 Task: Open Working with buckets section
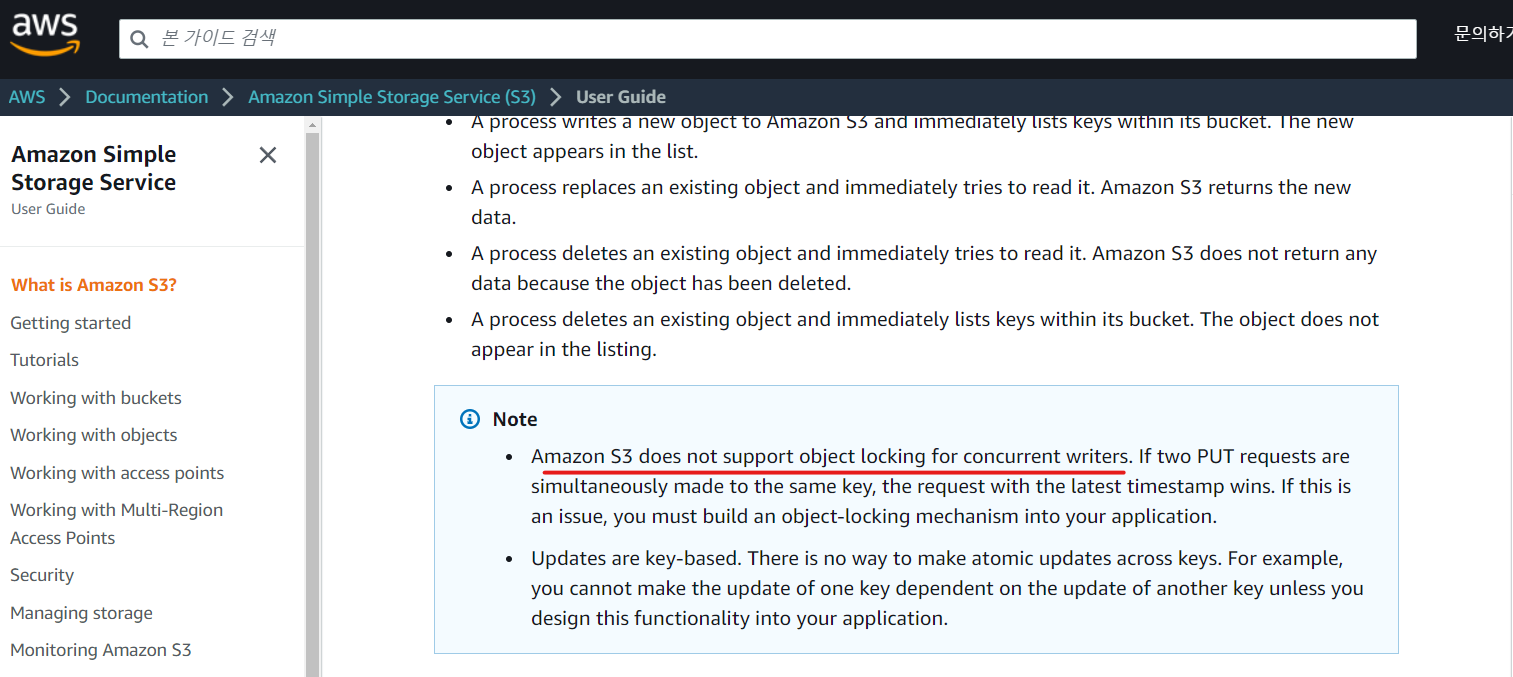click(x=96, y=398)
